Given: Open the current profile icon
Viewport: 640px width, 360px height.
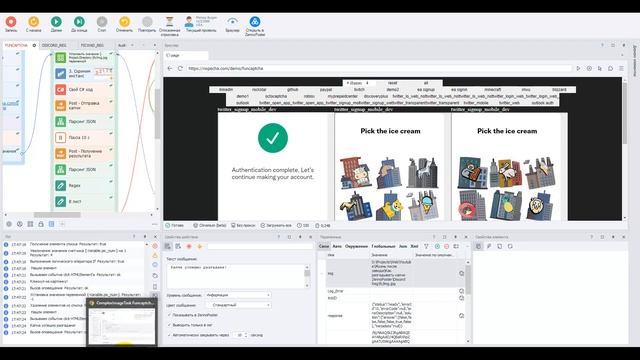Looking at the screenshot, I should pos(189,22).
